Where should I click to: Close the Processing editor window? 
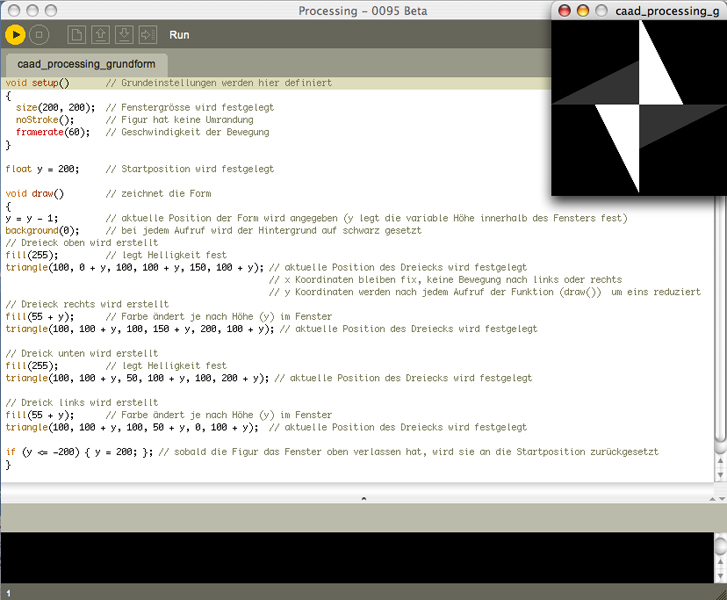(x=14, y=10)
